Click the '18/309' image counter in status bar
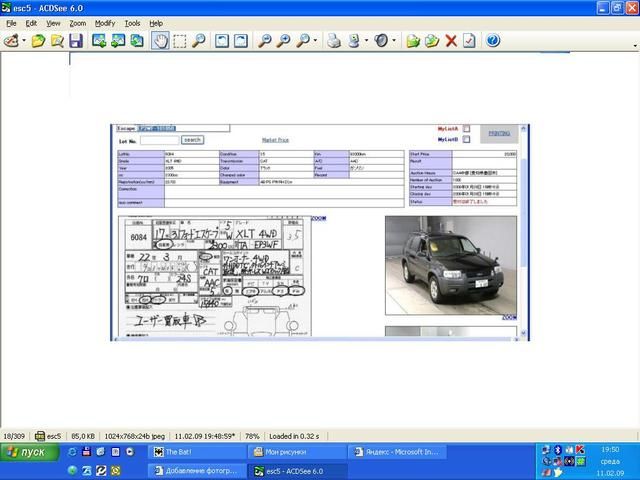The height and width of the screenshot is (480, 640). click(14, 436)
